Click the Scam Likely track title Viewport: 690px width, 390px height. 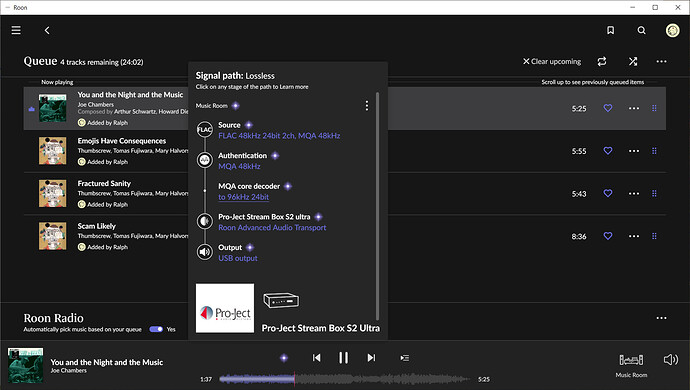pos(96,226)
